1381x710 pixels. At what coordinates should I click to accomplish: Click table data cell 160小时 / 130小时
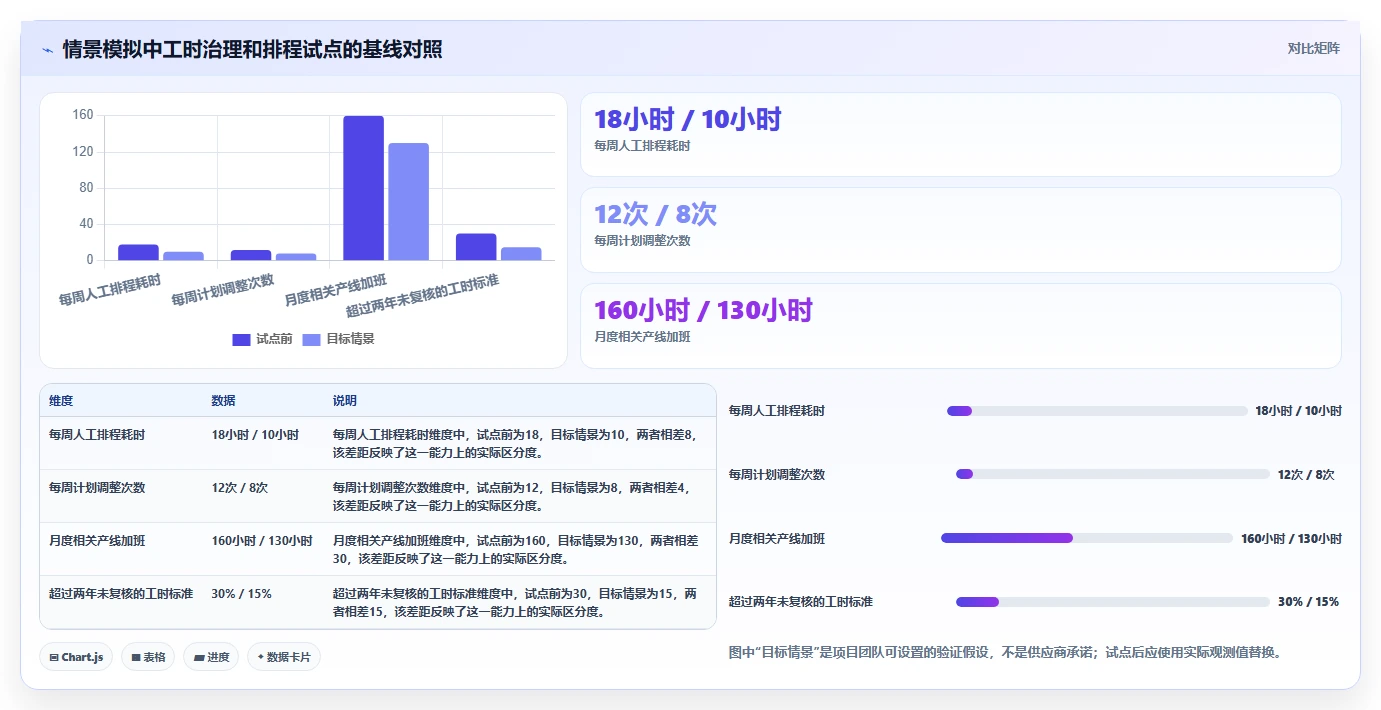262,541
